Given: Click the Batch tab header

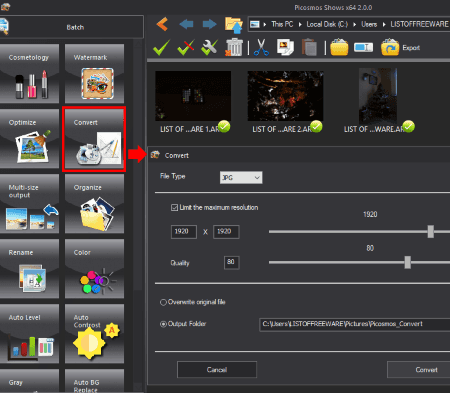Looking at the screenshot, I should [75, 27].
